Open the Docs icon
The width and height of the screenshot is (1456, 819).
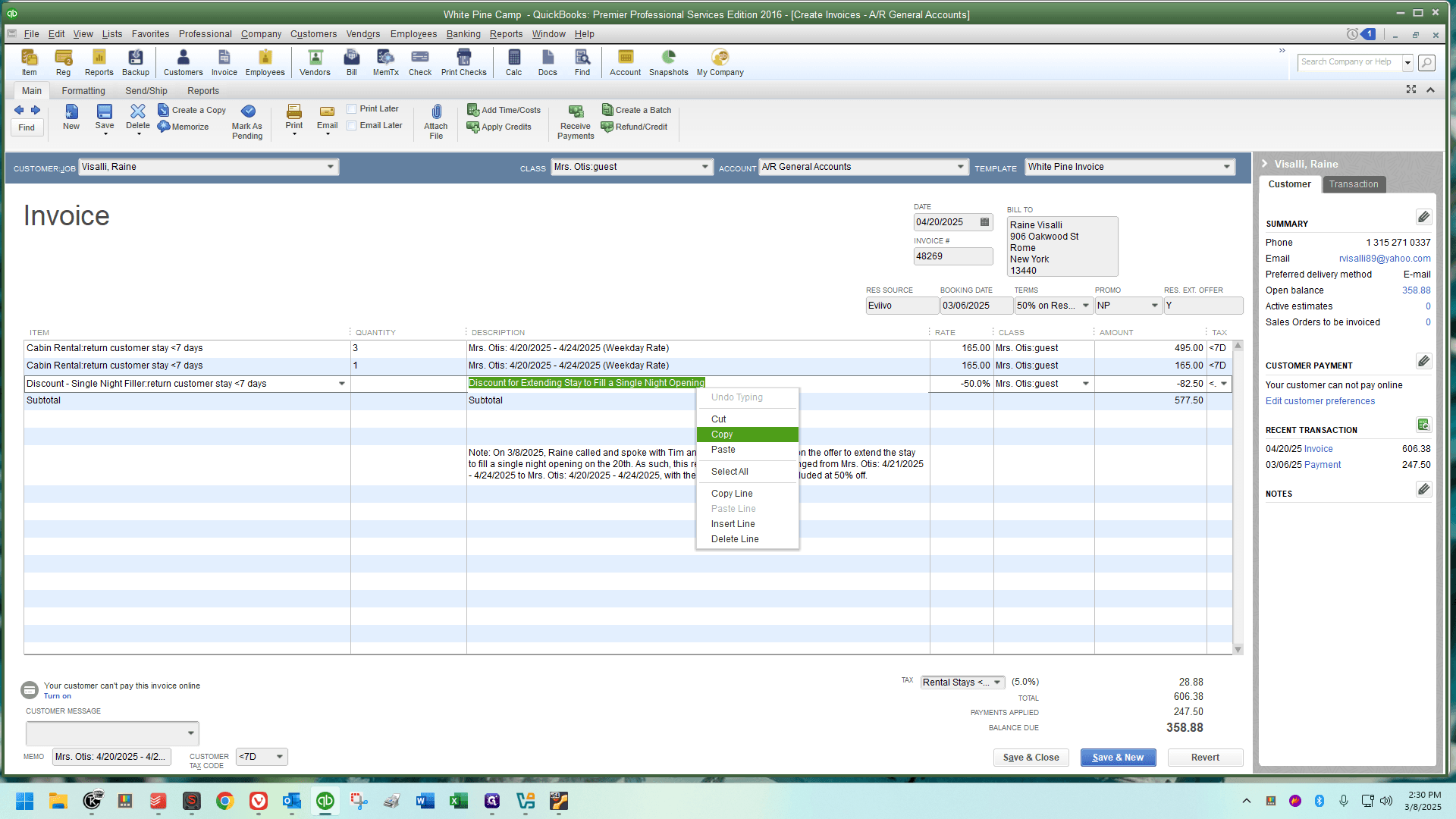point(548,62)
